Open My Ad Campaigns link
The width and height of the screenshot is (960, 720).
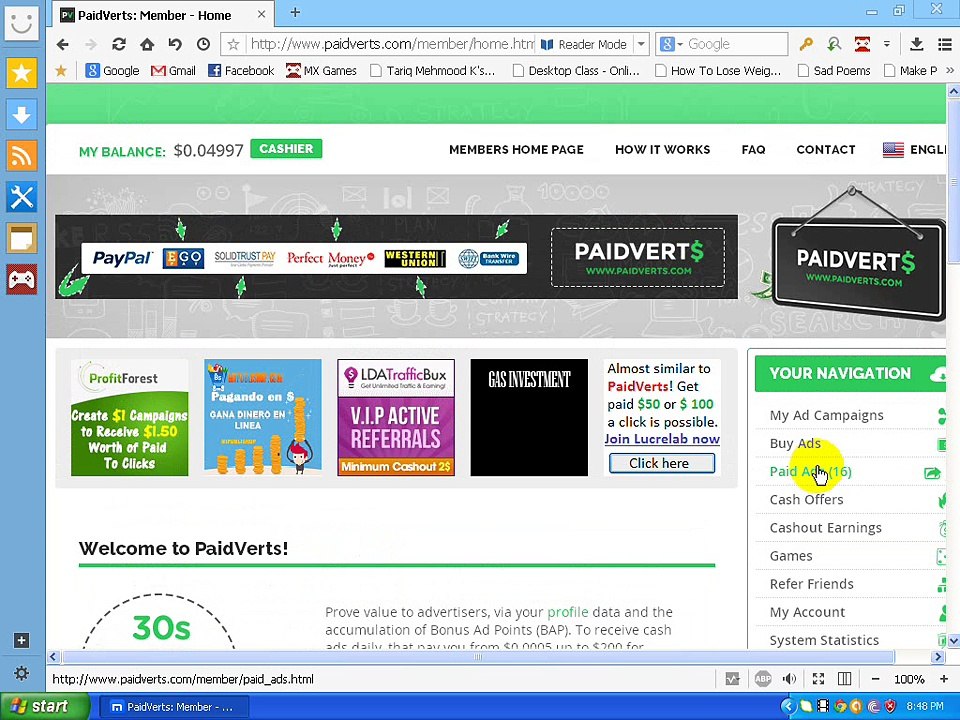pyautogui.click(x=827, y=415)
